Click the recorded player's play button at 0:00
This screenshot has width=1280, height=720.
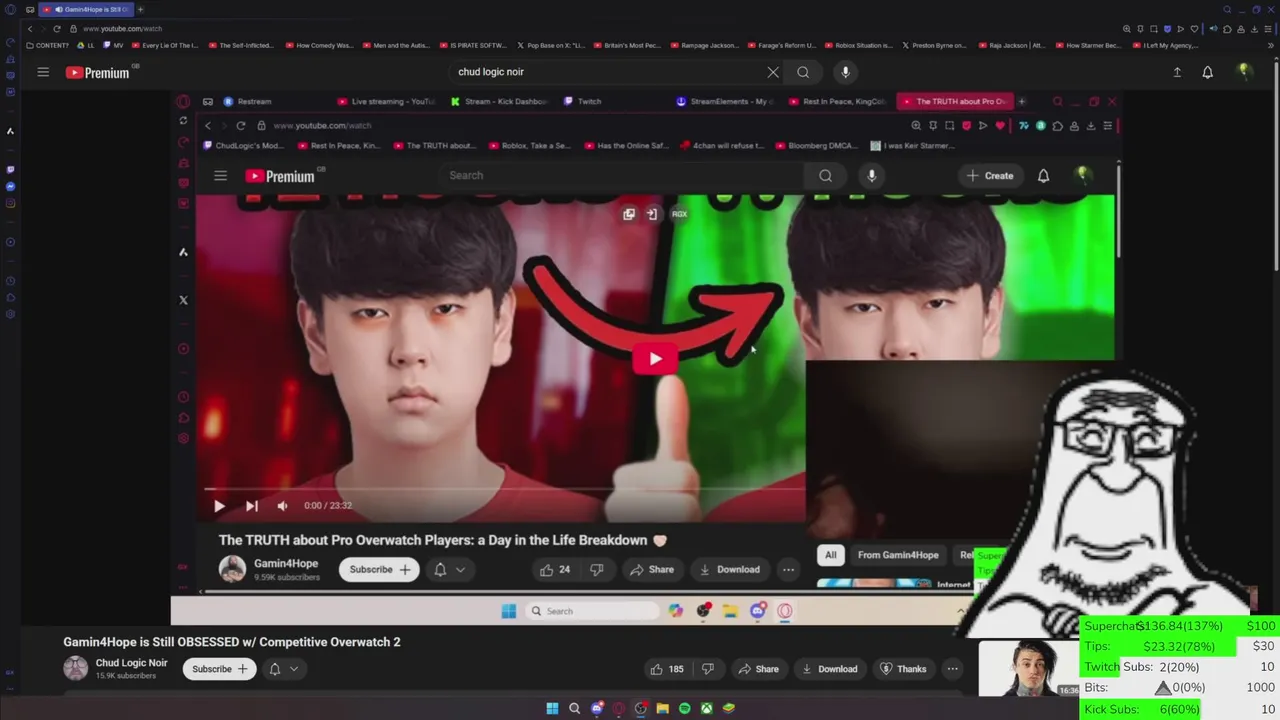[x=219, y=506]
